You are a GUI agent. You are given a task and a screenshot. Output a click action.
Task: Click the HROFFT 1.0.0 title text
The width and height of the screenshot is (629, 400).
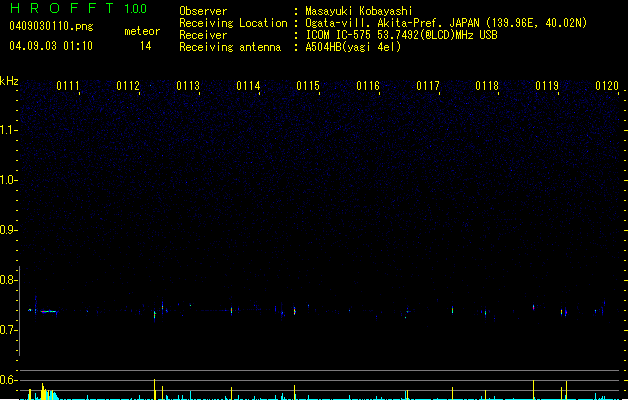(x=79, y=8)
